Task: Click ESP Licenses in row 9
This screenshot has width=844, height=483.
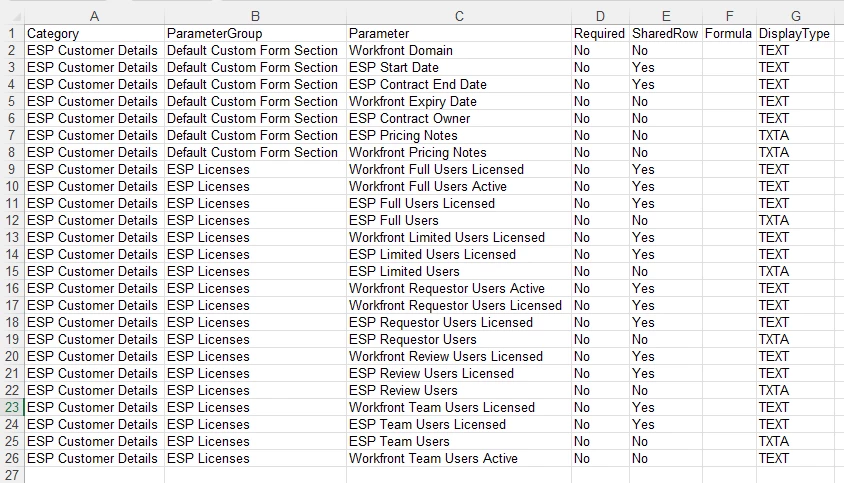Action: click(255, 169)
